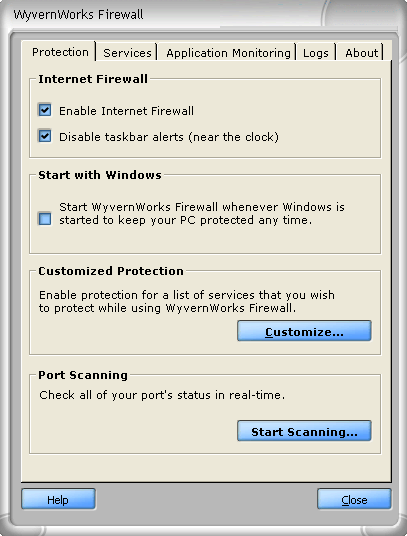The width and height of the screenshot is (407, 536).
Task: Open the Customize... protection dialog
Action: click(304, 331)
